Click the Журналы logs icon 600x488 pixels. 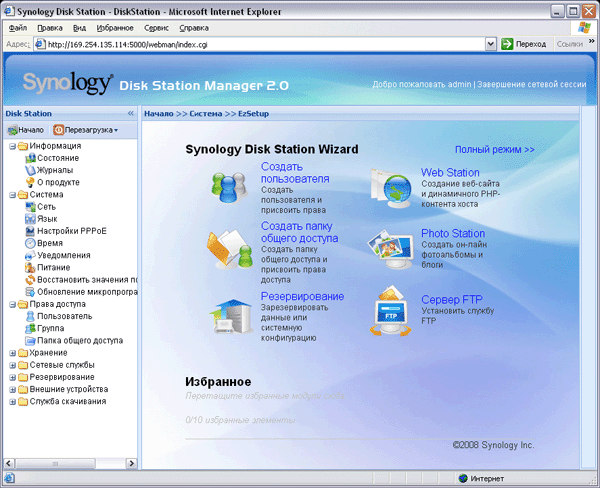30,170
